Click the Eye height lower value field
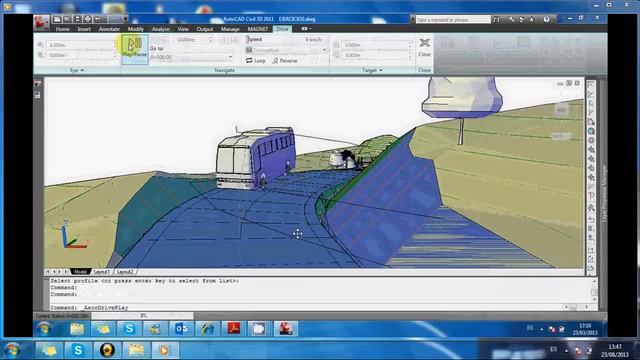The height and width of the screenshot is (360, 640). point(80,55)
